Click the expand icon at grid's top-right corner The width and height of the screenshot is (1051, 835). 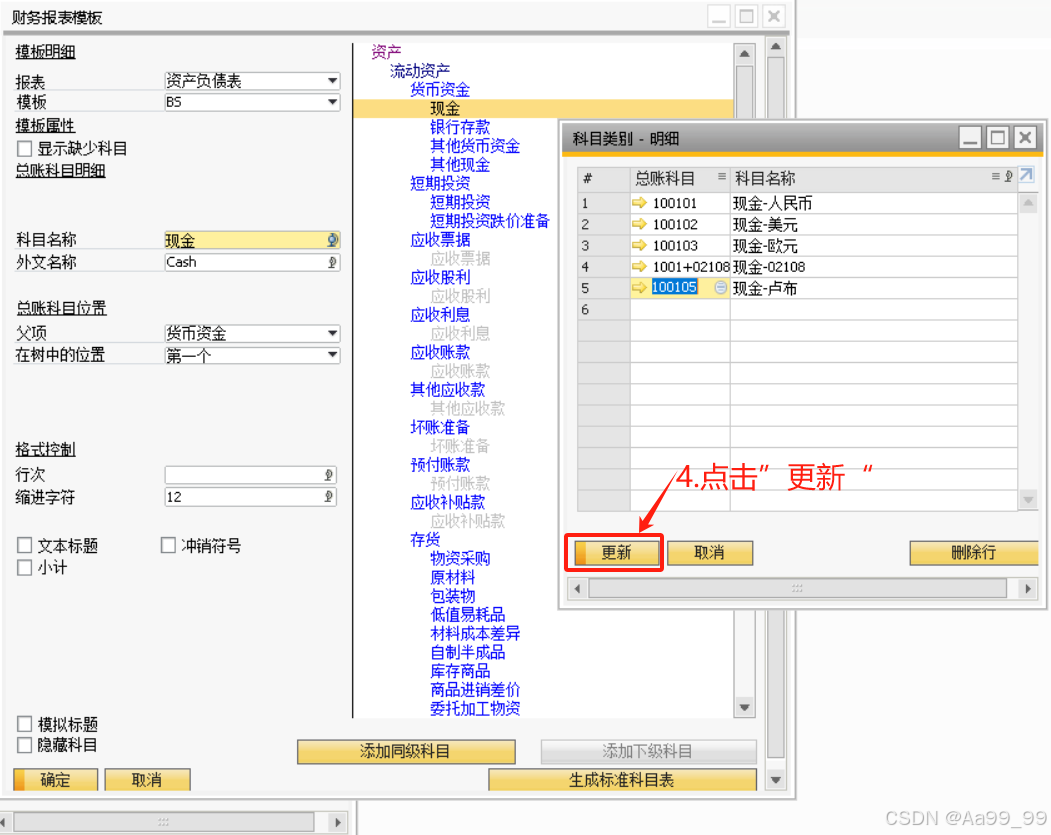click(x=1026, y=176)
